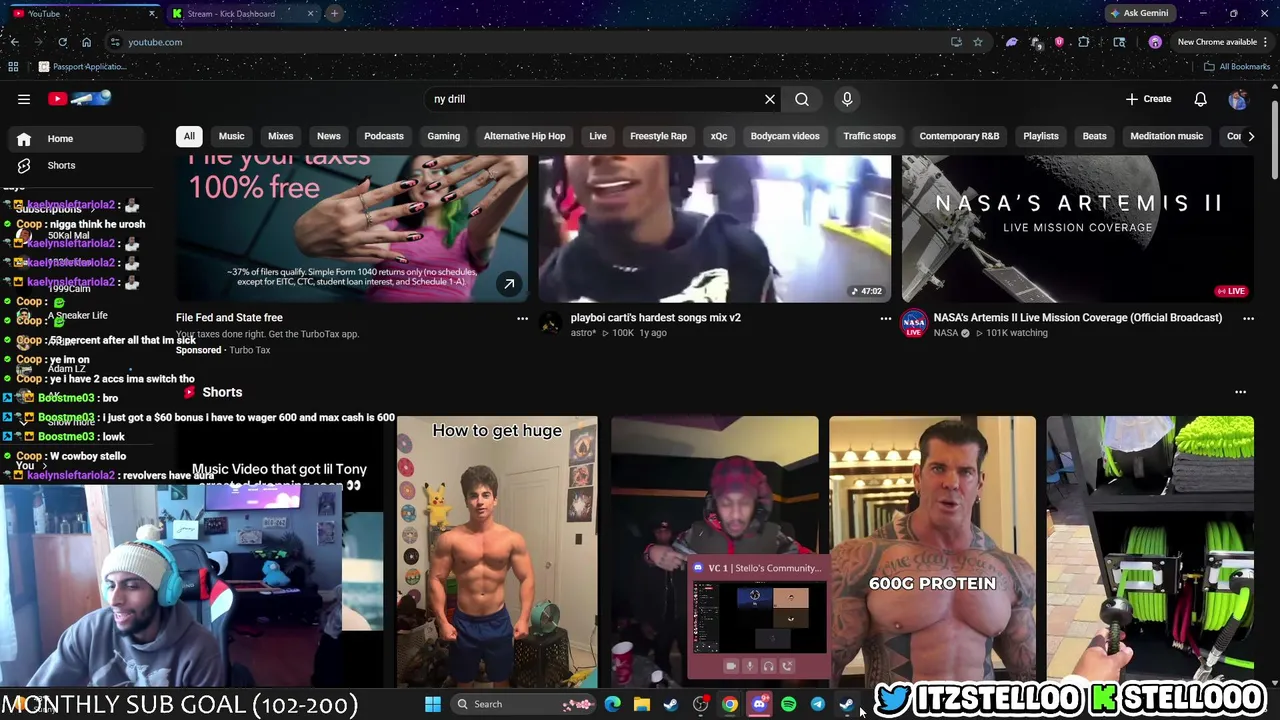The height and width of the screenshot is (720, 1280).
Task: Open options for NASA Artemis II stream
Action: click(1248, 318)
